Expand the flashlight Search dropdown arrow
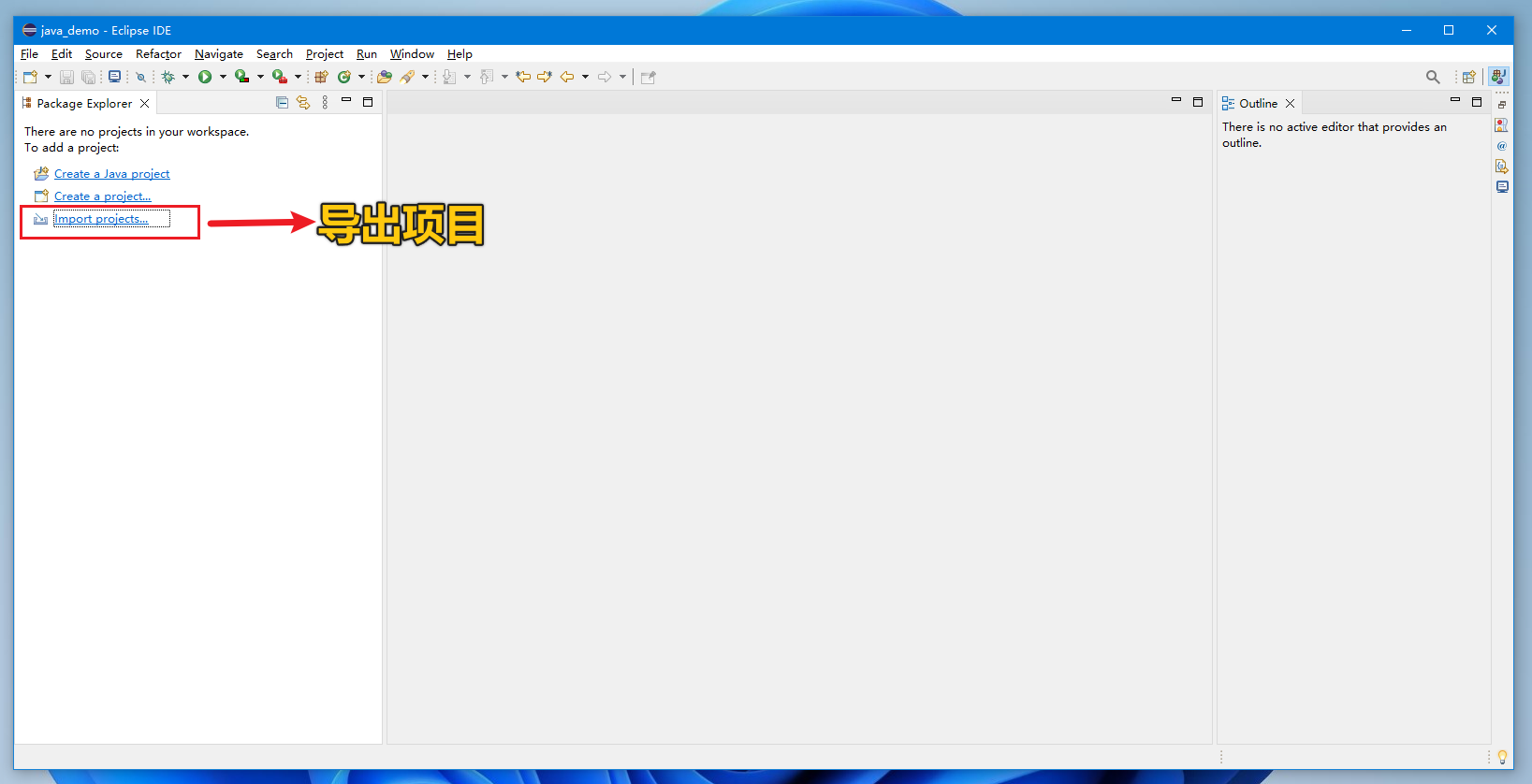The image size is (1532, 784). tap(425, 77)
